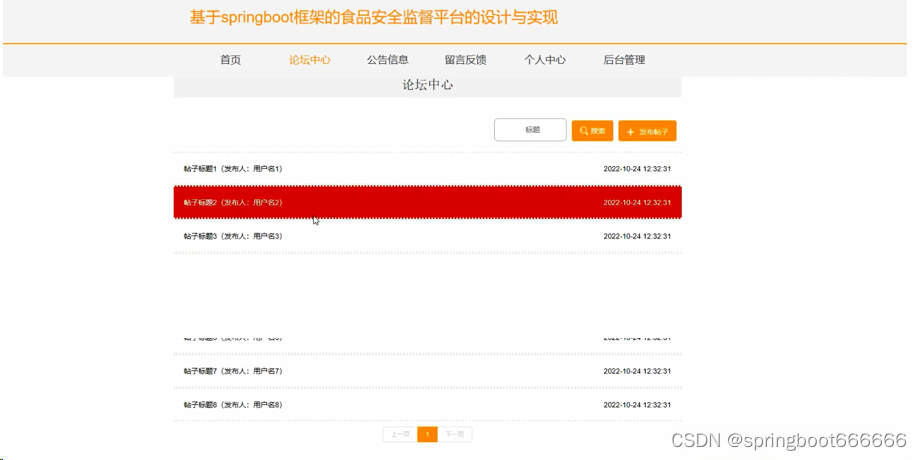Click the orange site title 基于springboot框架的食品安全监督平台
Viewport: 922px width, 460px height.
pyautogui.click(x=373, y=18)
